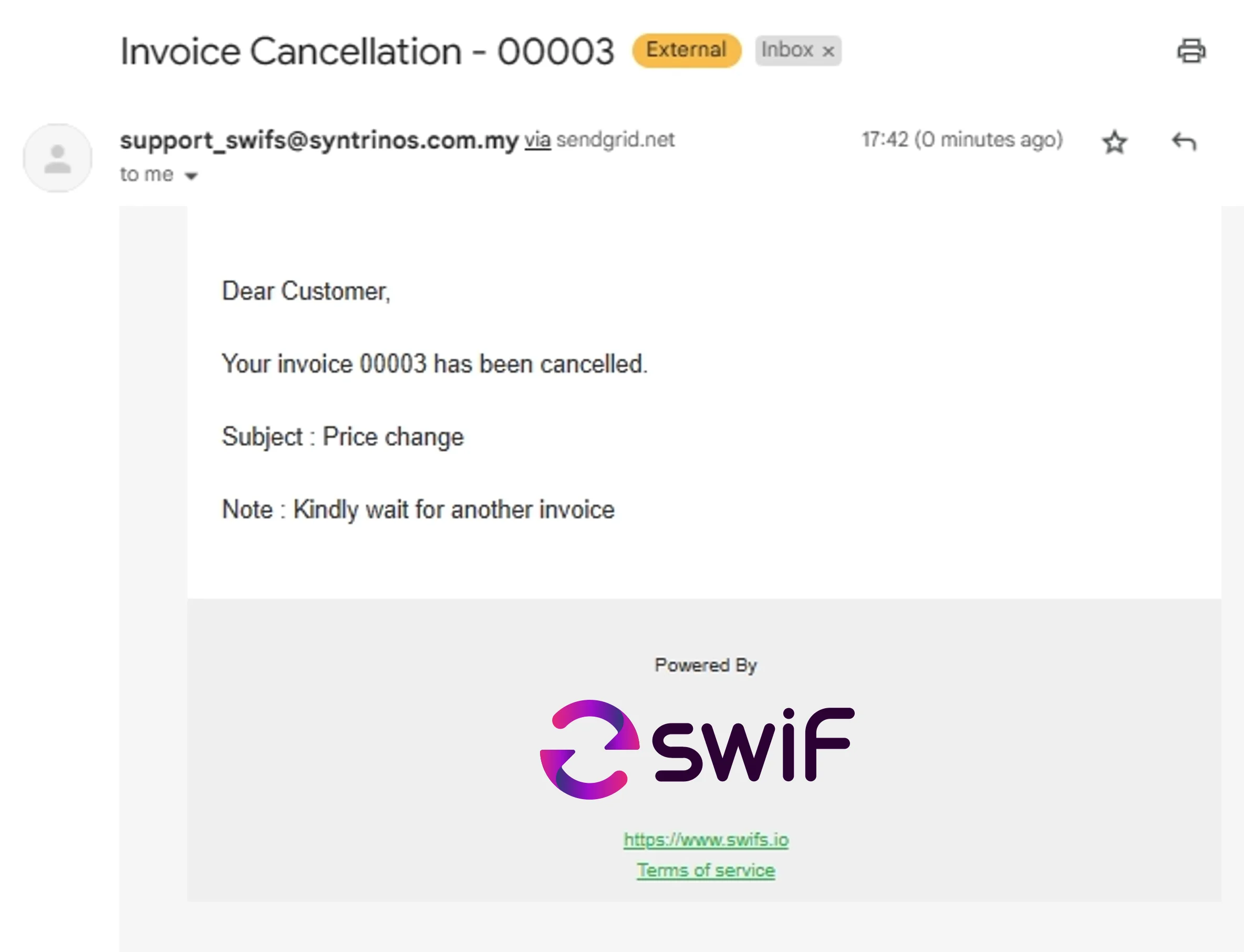Star the Invoice Cancellation message
1244x952 pixels.
(1114, 142)
